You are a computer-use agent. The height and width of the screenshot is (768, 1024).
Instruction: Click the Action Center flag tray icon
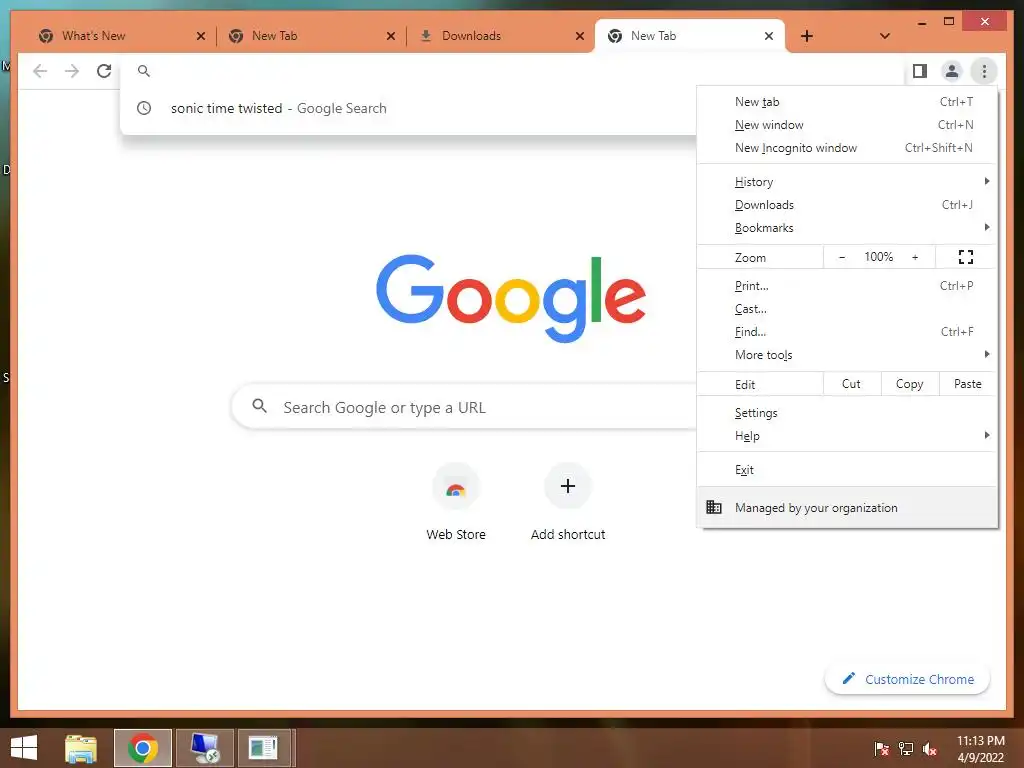click(x=881, y=748)
